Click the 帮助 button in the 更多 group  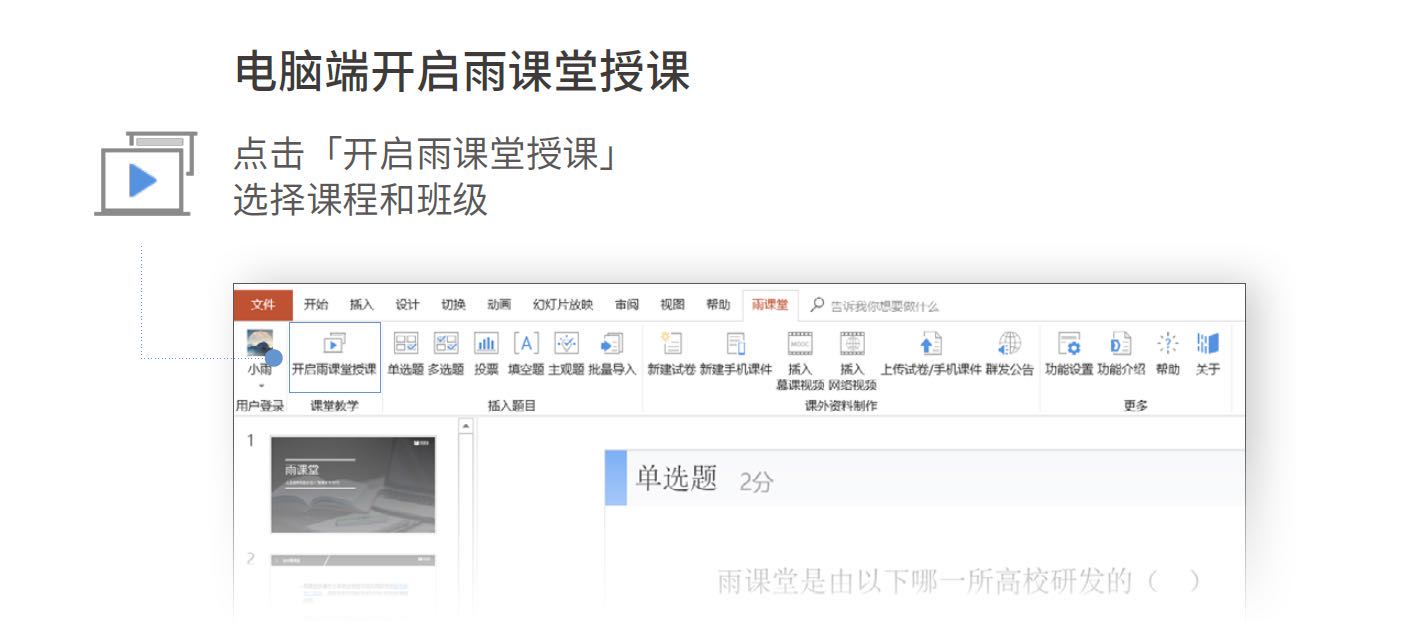pos(1168,354)
